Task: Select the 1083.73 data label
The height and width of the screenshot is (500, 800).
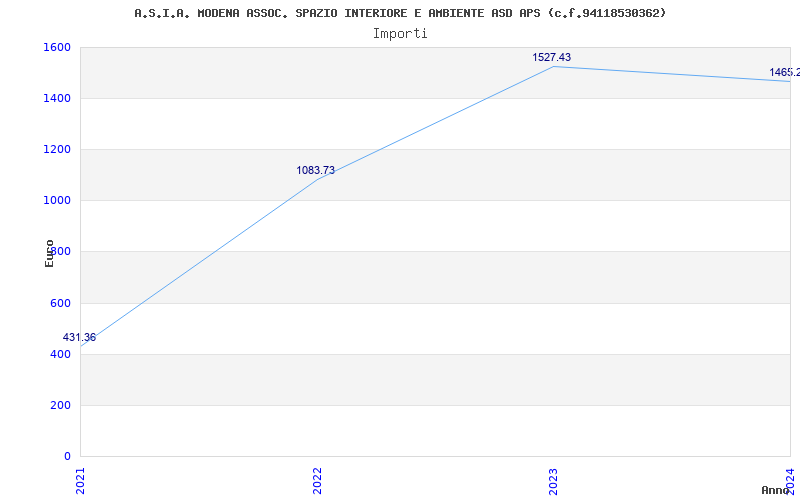Action: pos(315,170)
